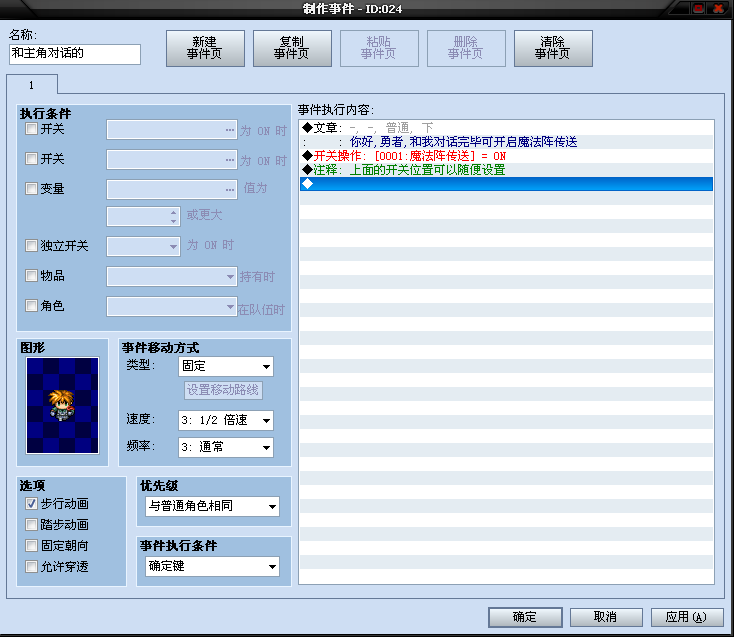
Task: Toggle the 变量 condition checkbox
Action: tap(31, 189)
